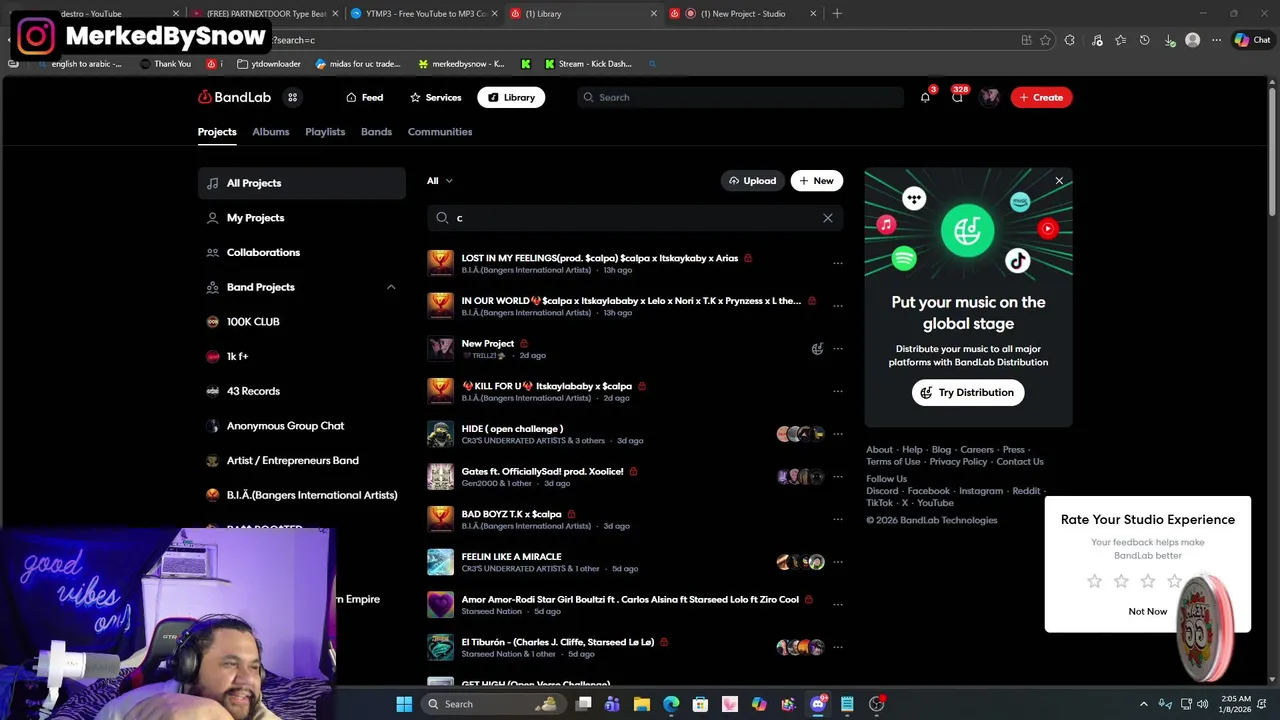Click the red Create button
1280x720 pixels.
1041,97
